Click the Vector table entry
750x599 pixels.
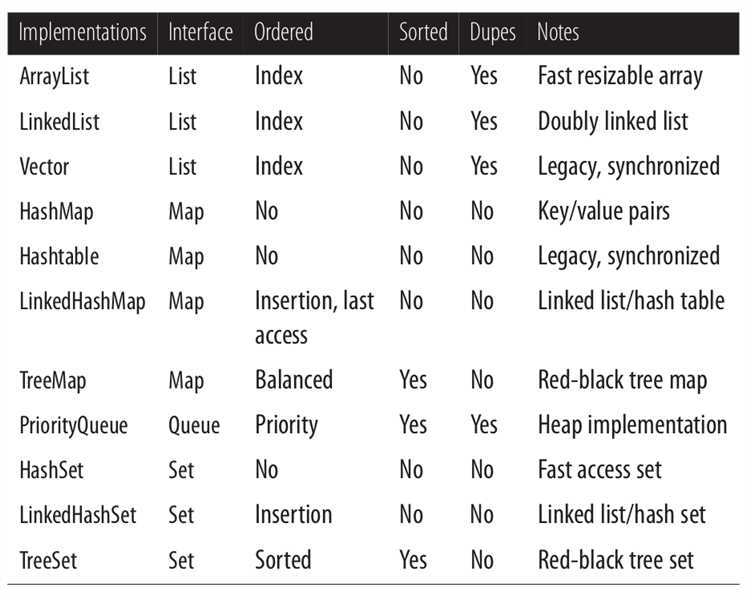point(44,167)
